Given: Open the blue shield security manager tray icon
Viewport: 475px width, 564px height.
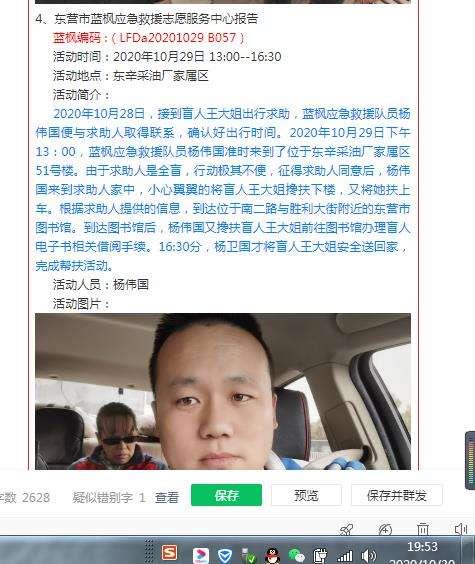Looking at the screenshot, I should (x=225, y=556).
